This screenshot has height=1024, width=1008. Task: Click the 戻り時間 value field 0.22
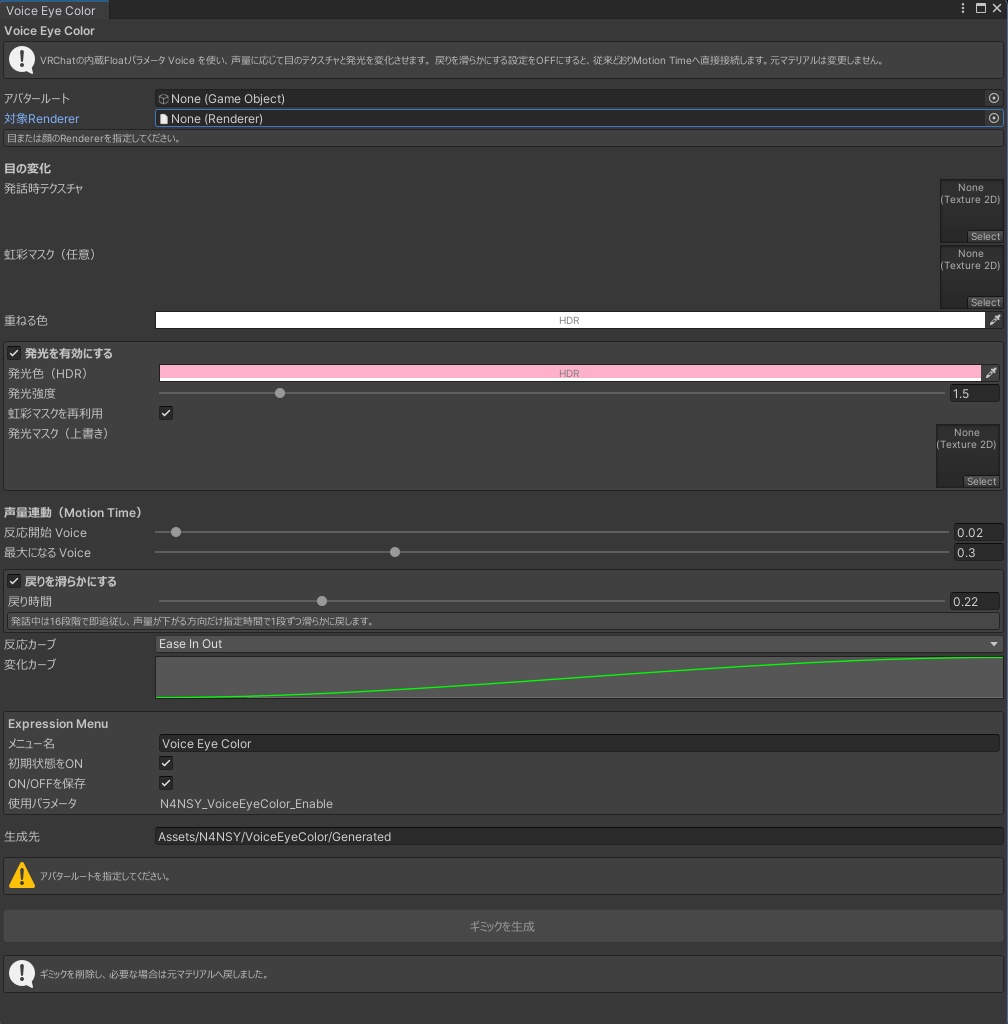(x=974, y=601)
